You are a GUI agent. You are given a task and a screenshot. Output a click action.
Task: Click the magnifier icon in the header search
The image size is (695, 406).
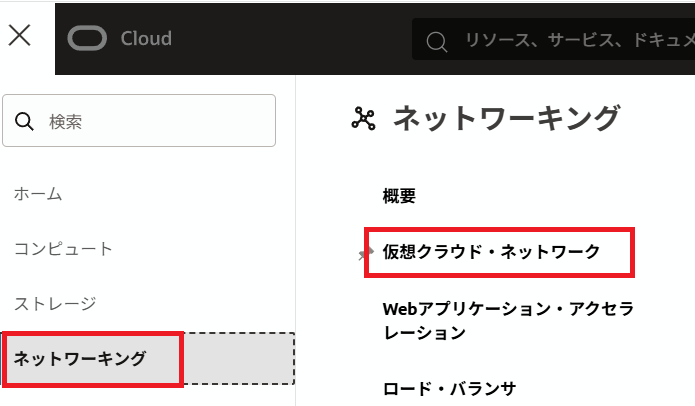tap(436, 41)
